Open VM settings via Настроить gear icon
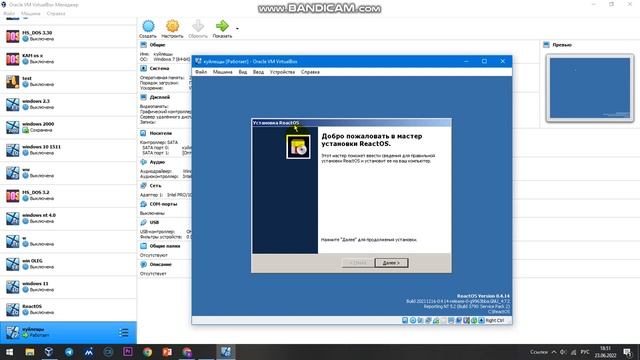The height and width of the screenshot is (360, 640). click(x=172, y=26)
